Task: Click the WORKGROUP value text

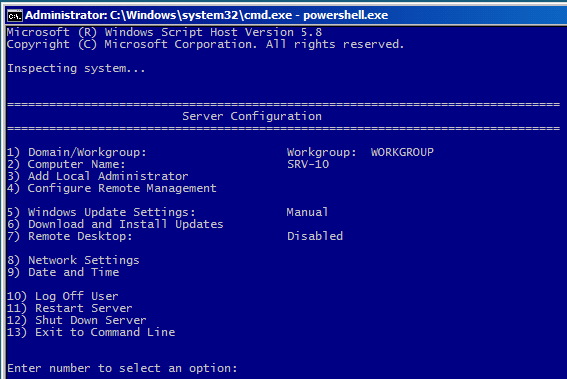Action: click(402, 152)
